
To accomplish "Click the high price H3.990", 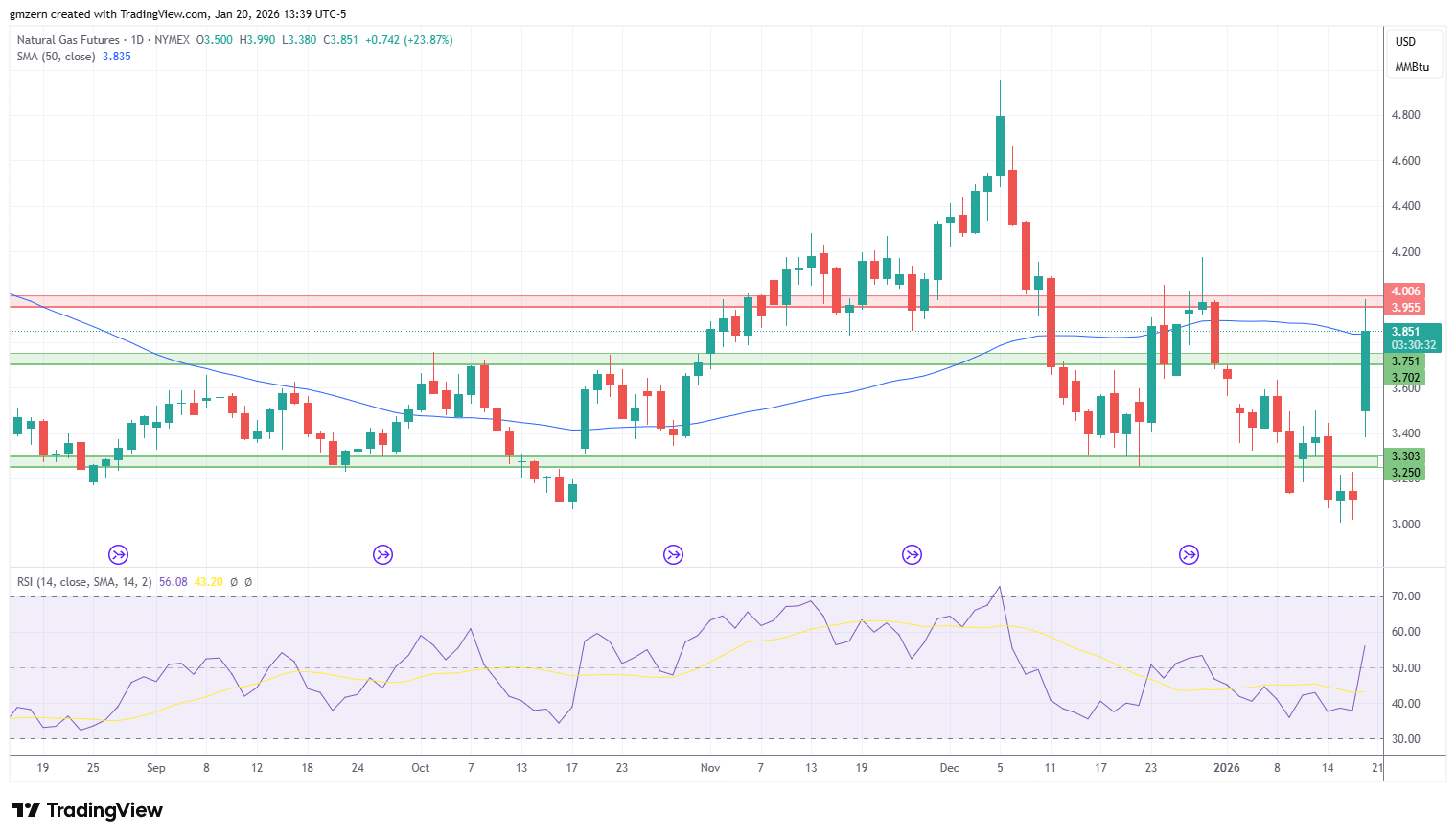I will [x=257, y=40].
